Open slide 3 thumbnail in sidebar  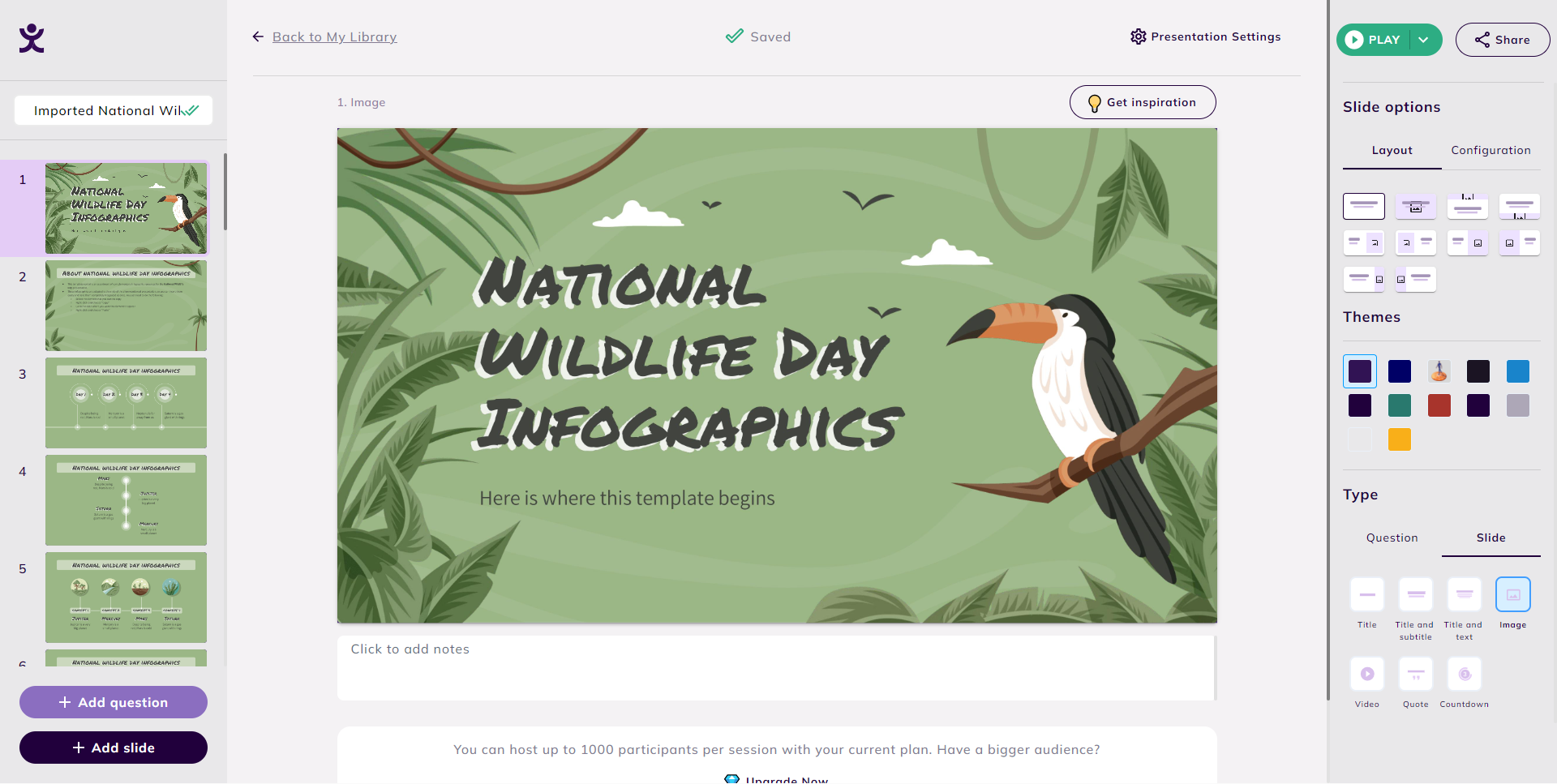[126, 403]
